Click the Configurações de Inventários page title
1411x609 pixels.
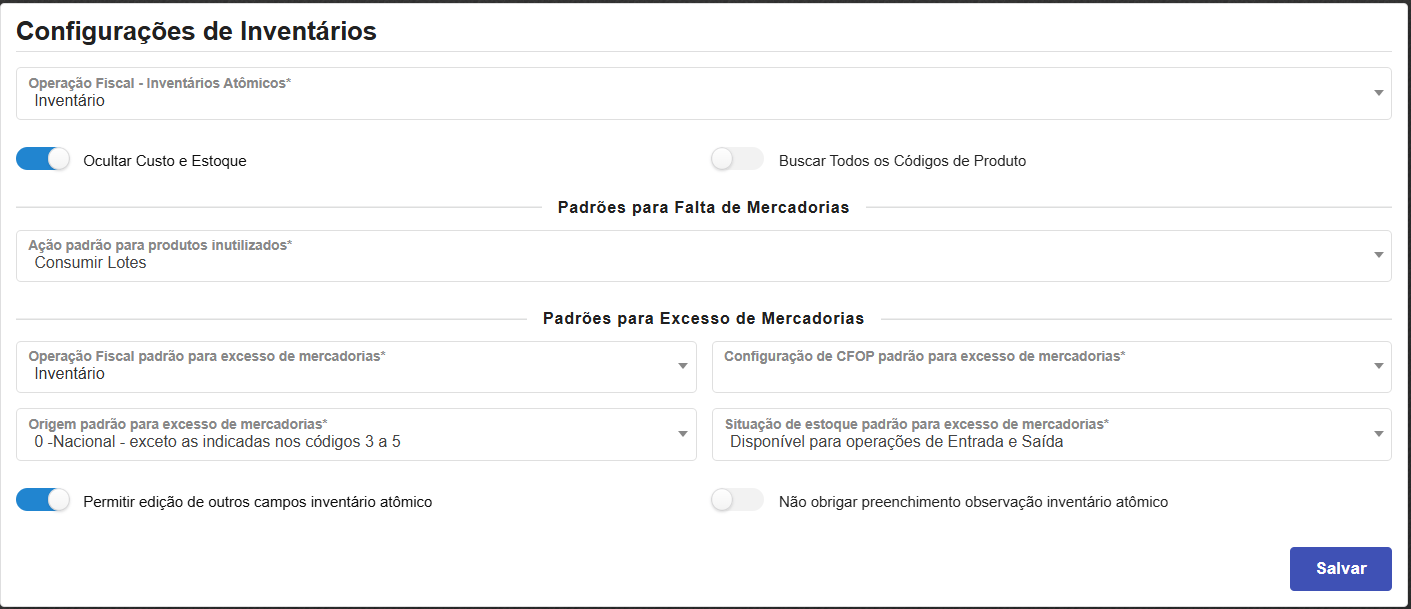tap(196, 31)
